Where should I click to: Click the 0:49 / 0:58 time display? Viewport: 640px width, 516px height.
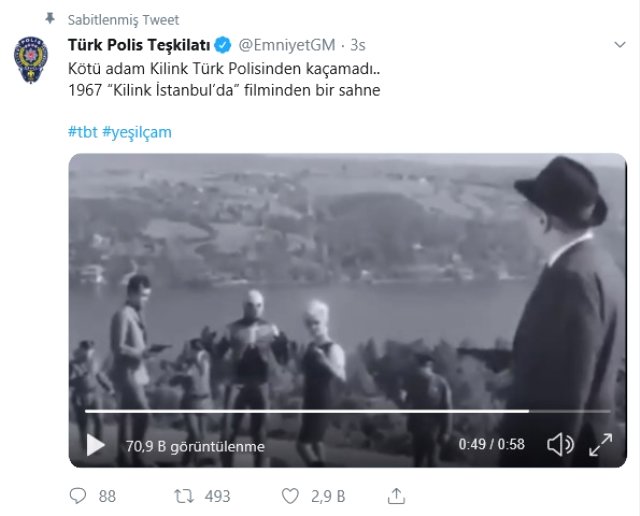tap(491, 445)
